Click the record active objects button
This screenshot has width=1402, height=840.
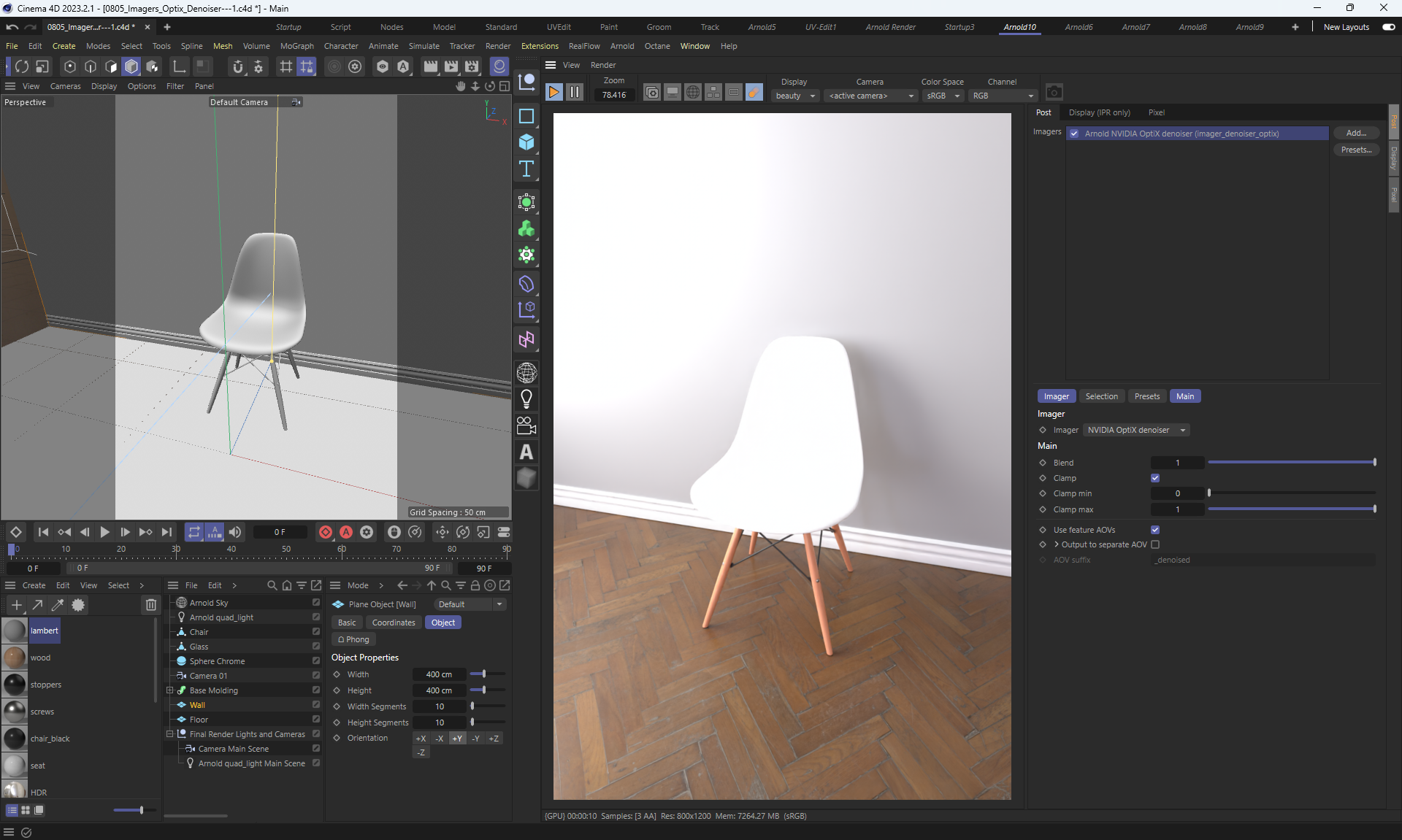pos(326,532)
